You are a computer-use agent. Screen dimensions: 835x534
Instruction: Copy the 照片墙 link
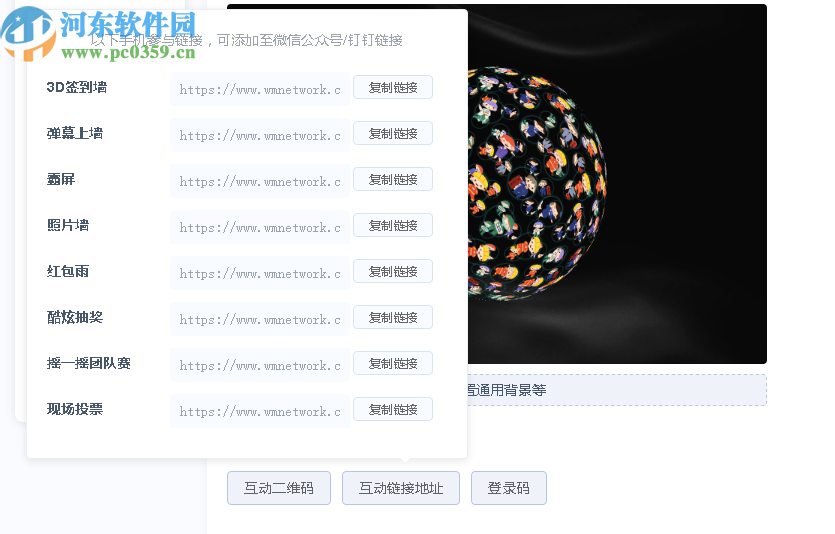tap(393, 225)
